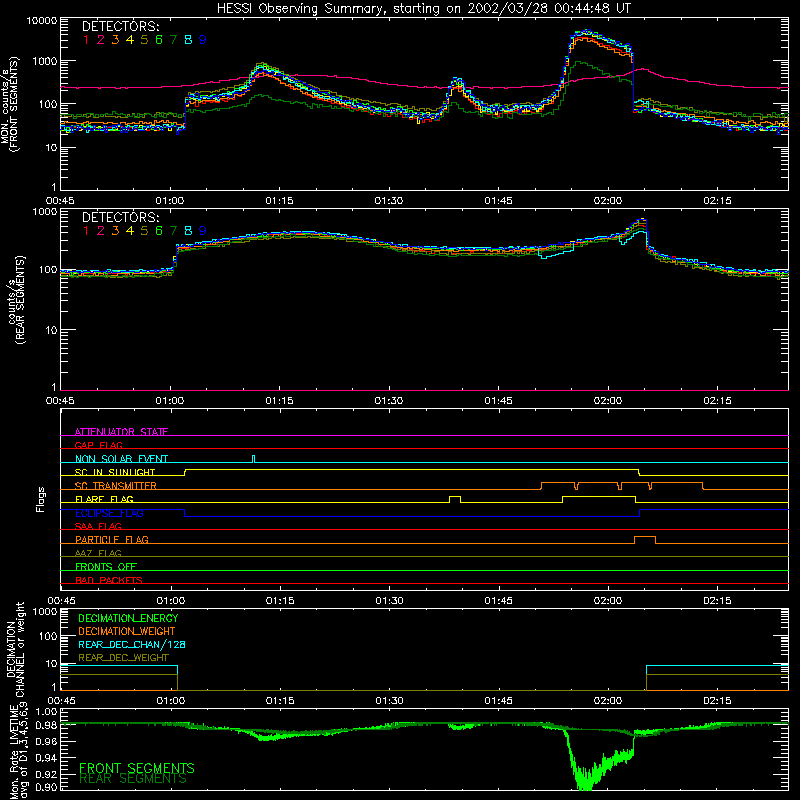Click blue detector 9 in front segments legend
800x800 pixels.
203,40
